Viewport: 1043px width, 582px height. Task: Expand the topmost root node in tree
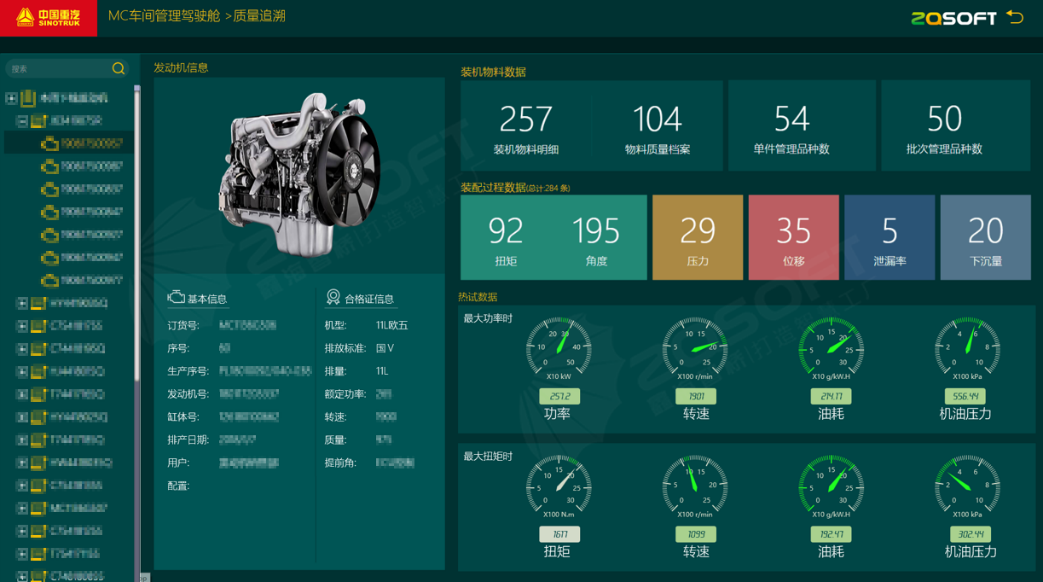coord(11,98)
